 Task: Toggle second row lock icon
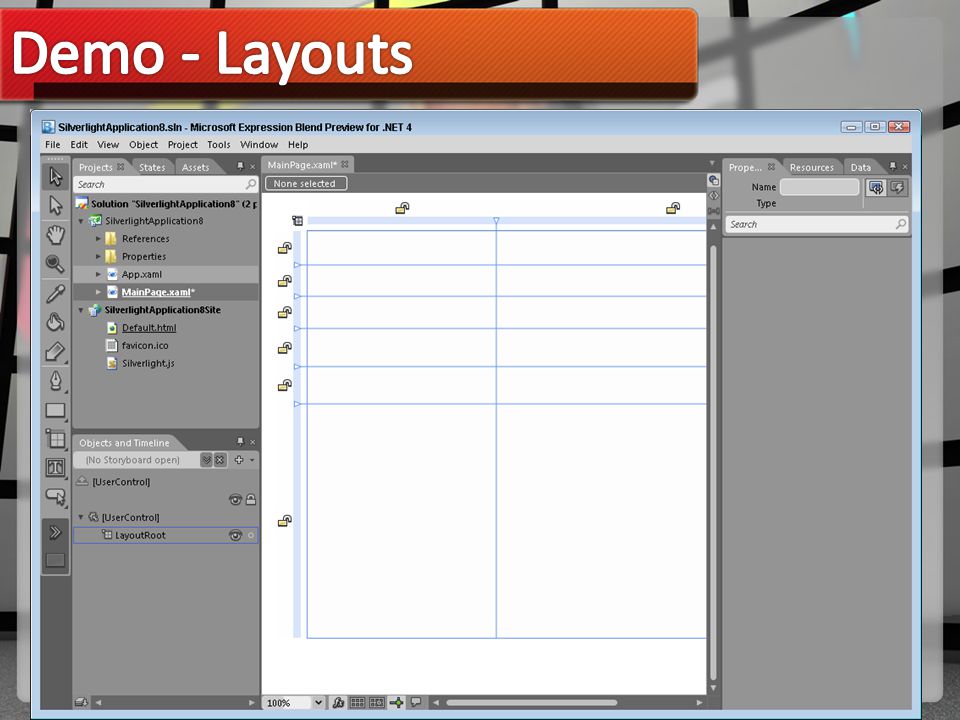pos(285,281)
